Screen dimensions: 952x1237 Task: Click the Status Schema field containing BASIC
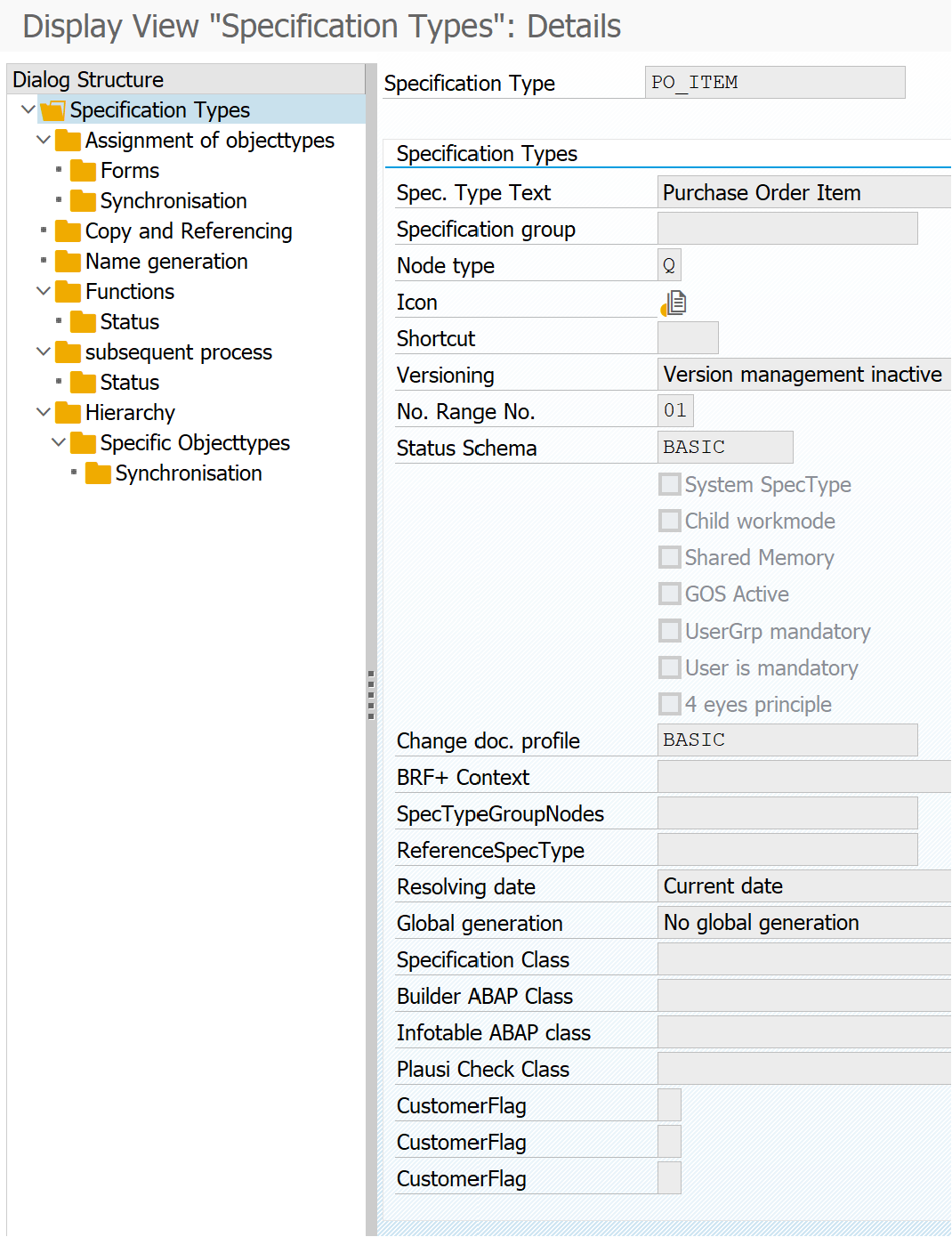[x=724, y=448]
